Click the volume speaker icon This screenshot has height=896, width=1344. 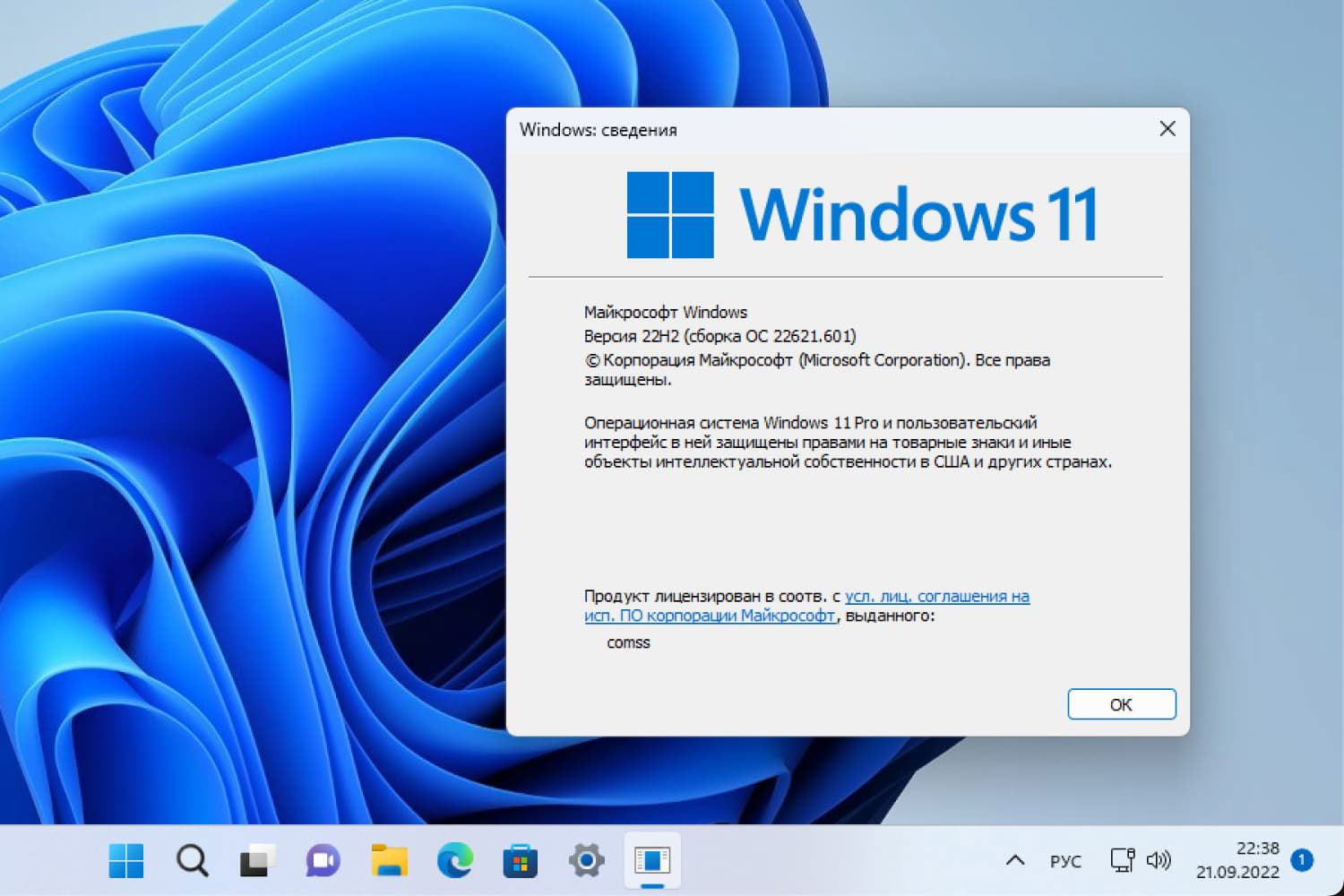pyautogui.click(x=1159, y=860)
